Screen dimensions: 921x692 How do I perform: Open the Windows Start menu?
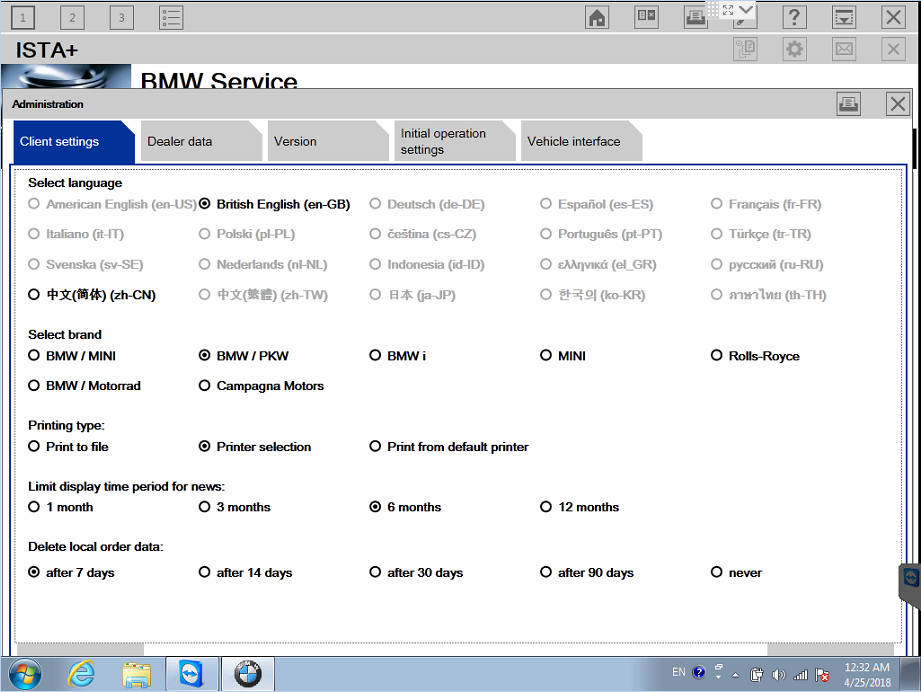tap(25, 674)
